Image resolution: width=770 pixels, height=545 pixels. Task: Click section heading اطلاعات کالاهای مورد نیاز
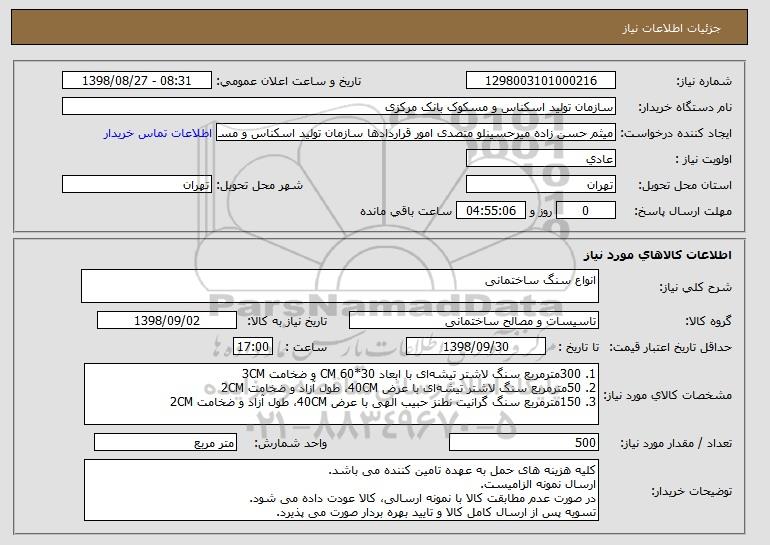point(658,255)
